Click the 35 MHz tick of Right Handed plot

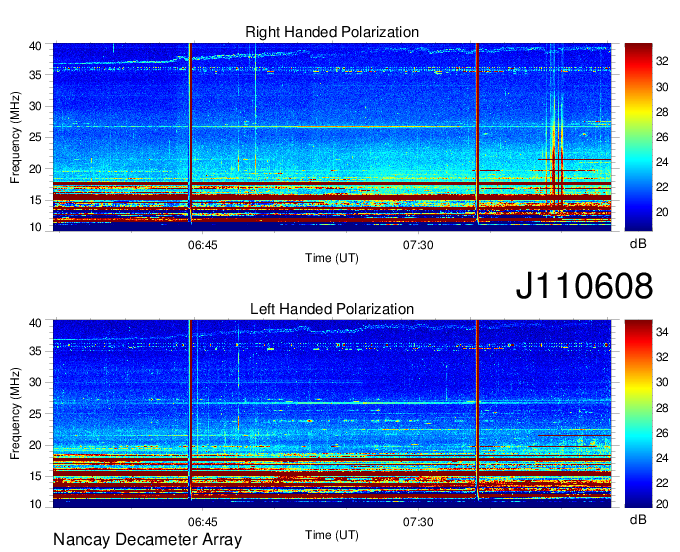(35, 75)
